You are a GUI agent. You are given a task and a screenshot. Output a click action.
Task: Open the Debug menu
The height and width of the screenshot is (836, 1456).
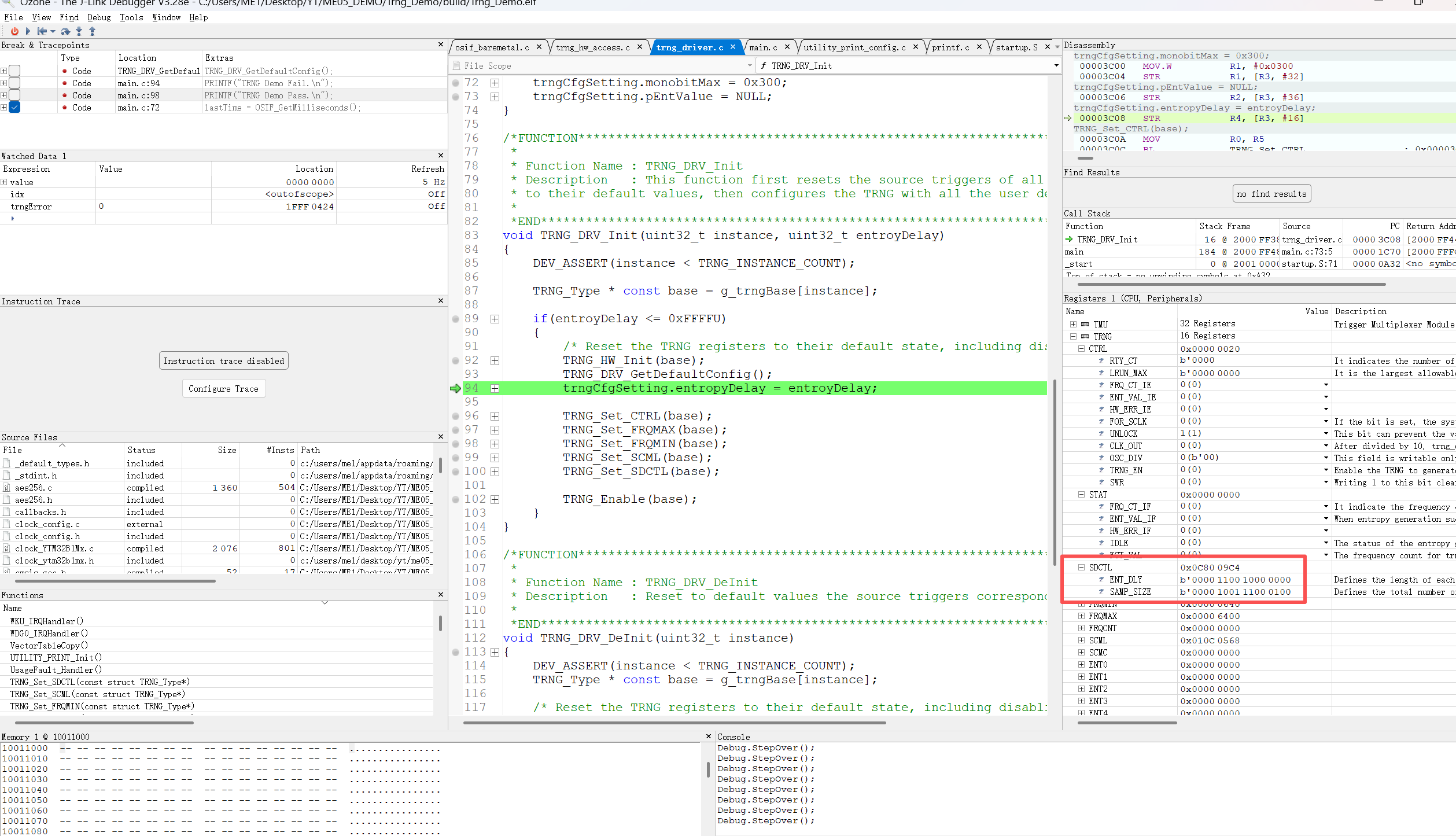click(99, 17)
